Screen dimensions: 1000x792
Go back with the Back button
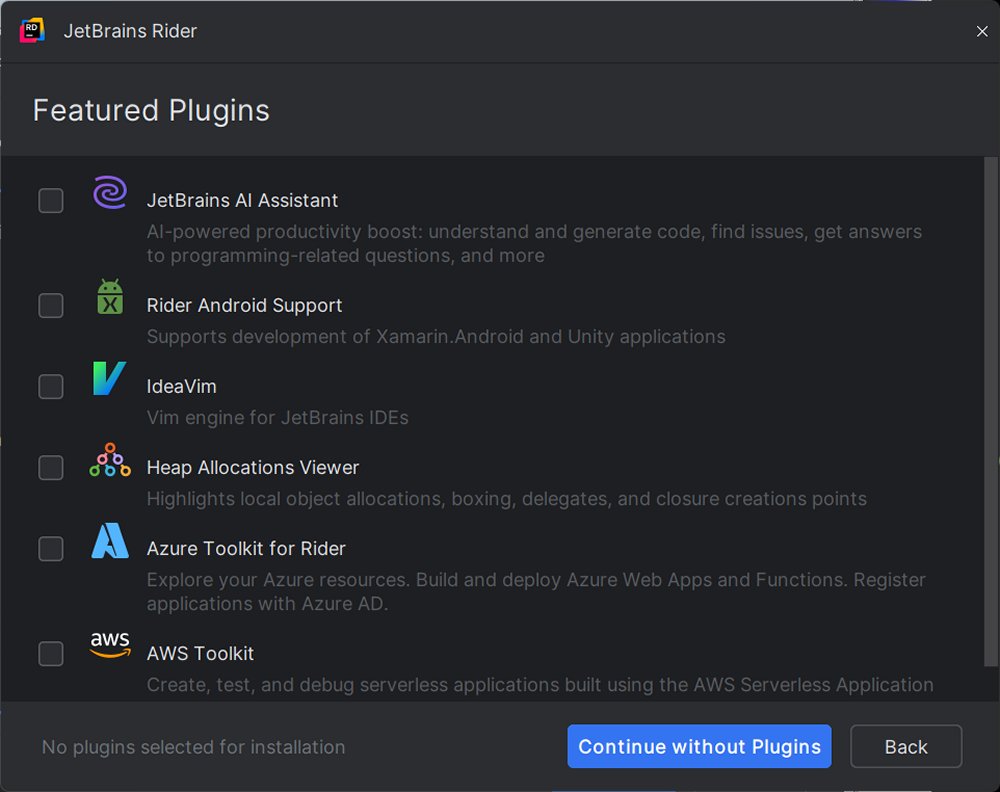pyautogui.click(x=906, y=747)
